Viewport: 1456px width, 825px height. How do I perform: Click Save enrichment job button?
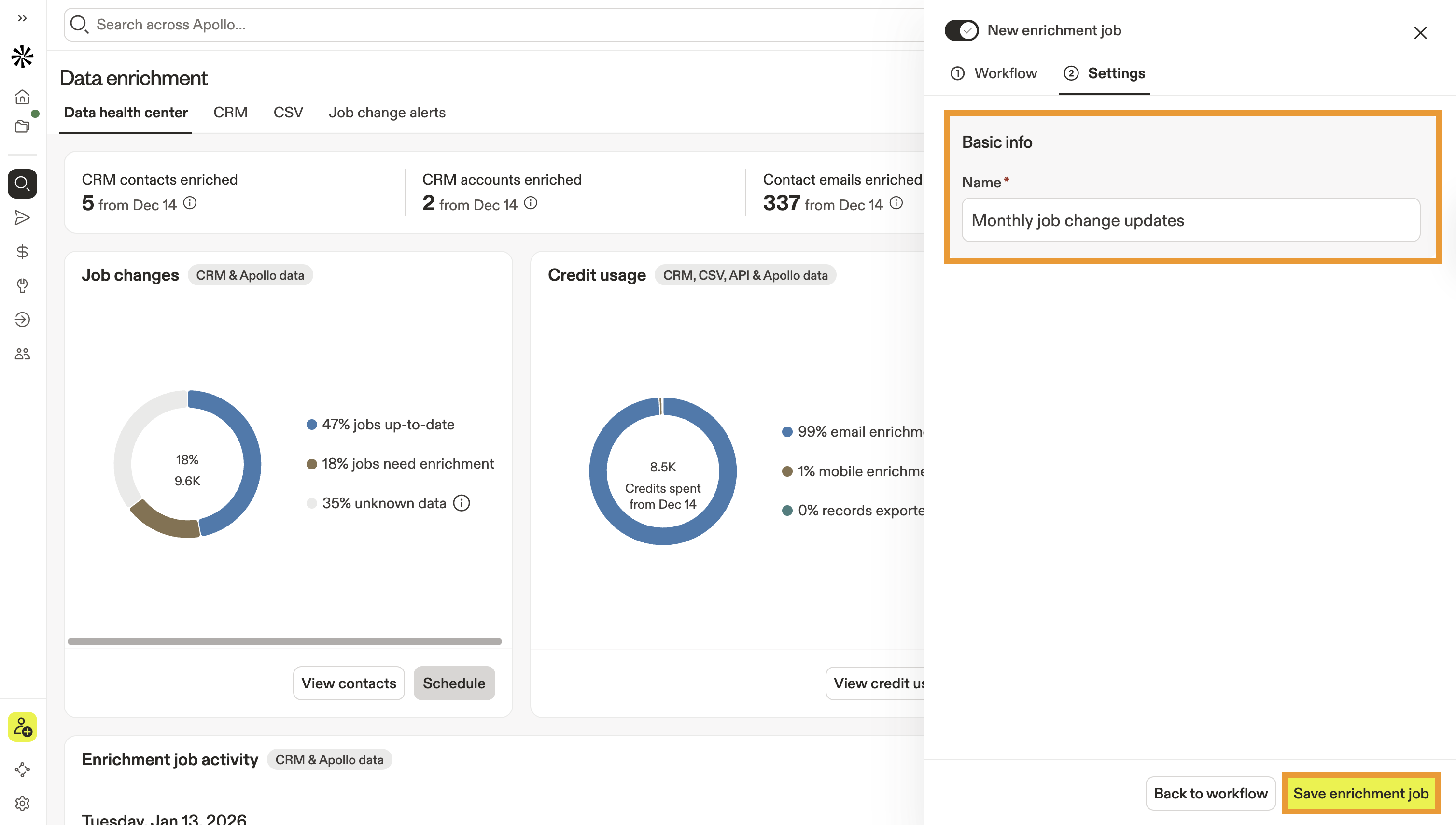pyautogui.click(x=1360, y=793)
